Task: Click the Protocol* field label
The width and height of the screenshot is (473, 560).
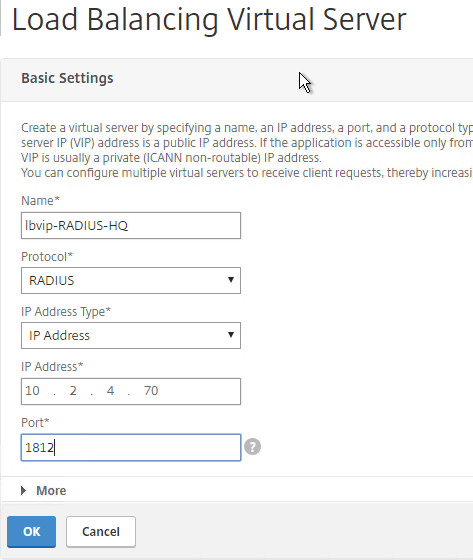Action: (x=47, y=256)
